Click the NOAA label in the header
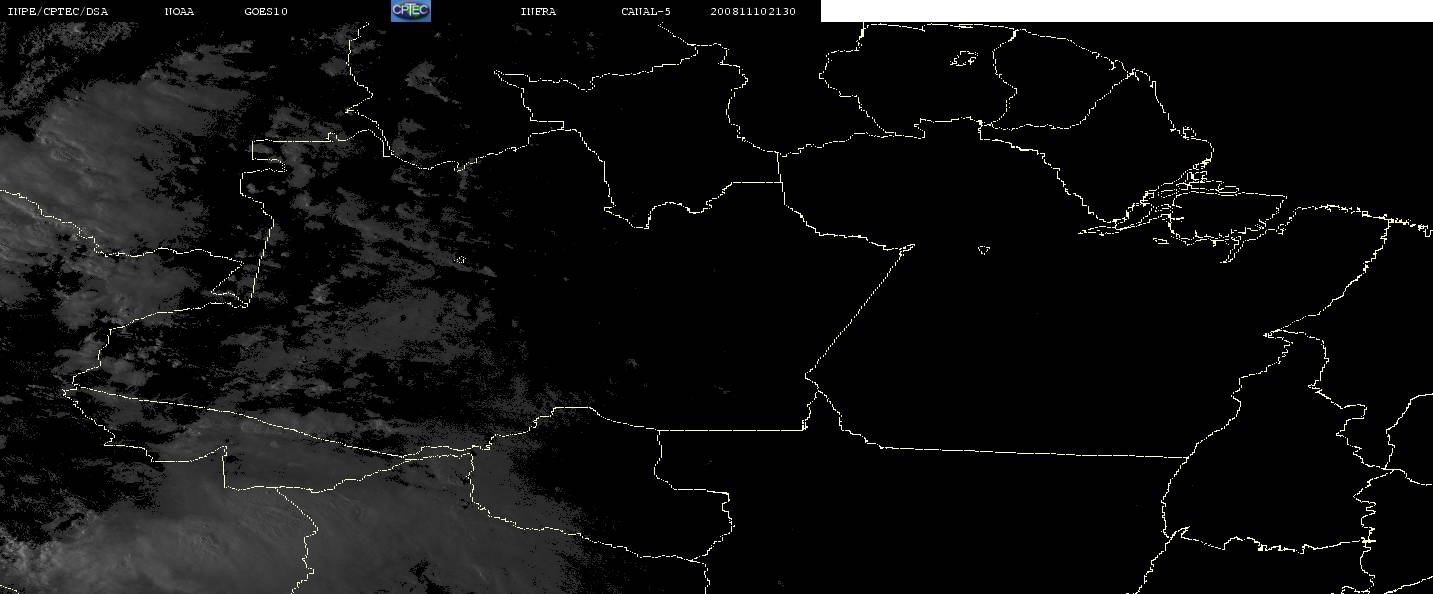This screenshot has width=1433, height=594. 180,12
